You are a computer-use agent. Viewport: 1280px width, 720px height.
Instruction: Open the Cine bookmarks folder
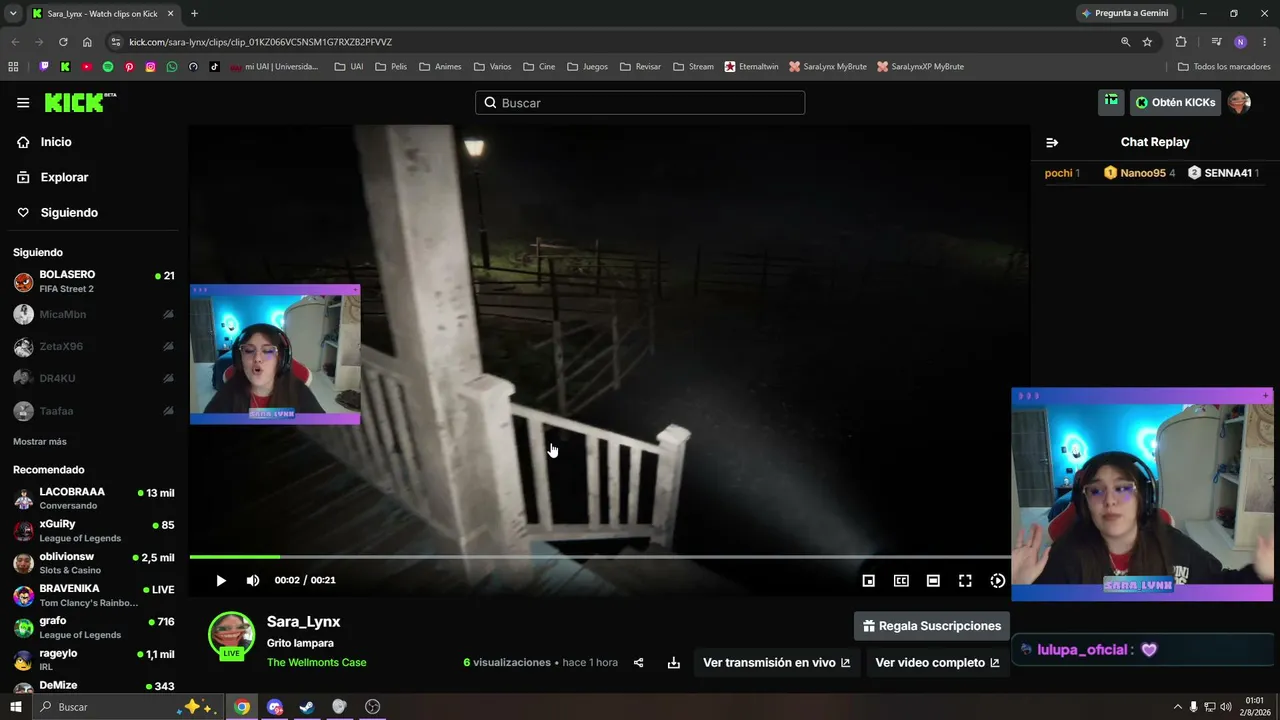click(539, 67)
